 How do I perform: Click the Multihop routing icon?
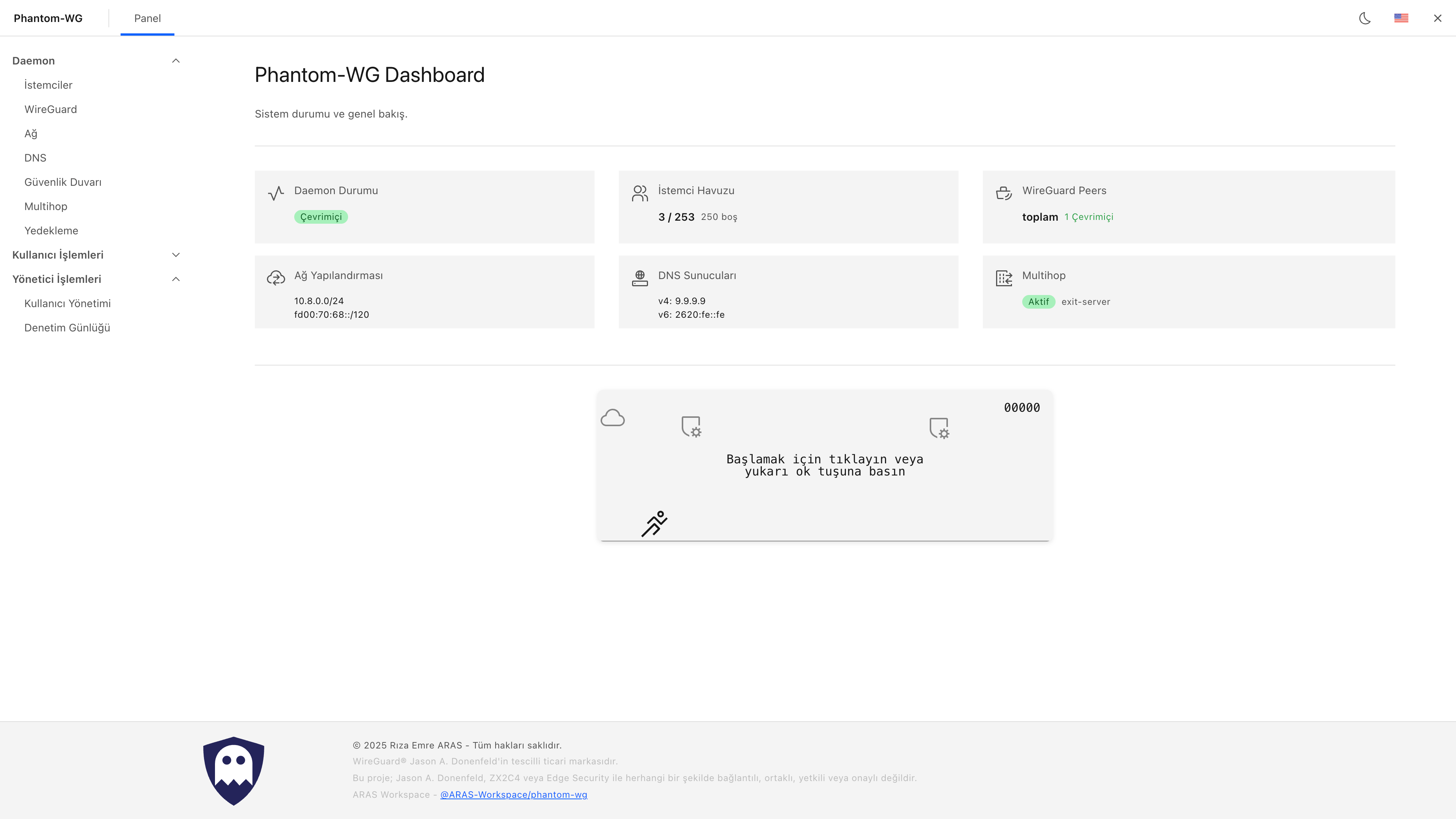click(x=1004, y=278)
